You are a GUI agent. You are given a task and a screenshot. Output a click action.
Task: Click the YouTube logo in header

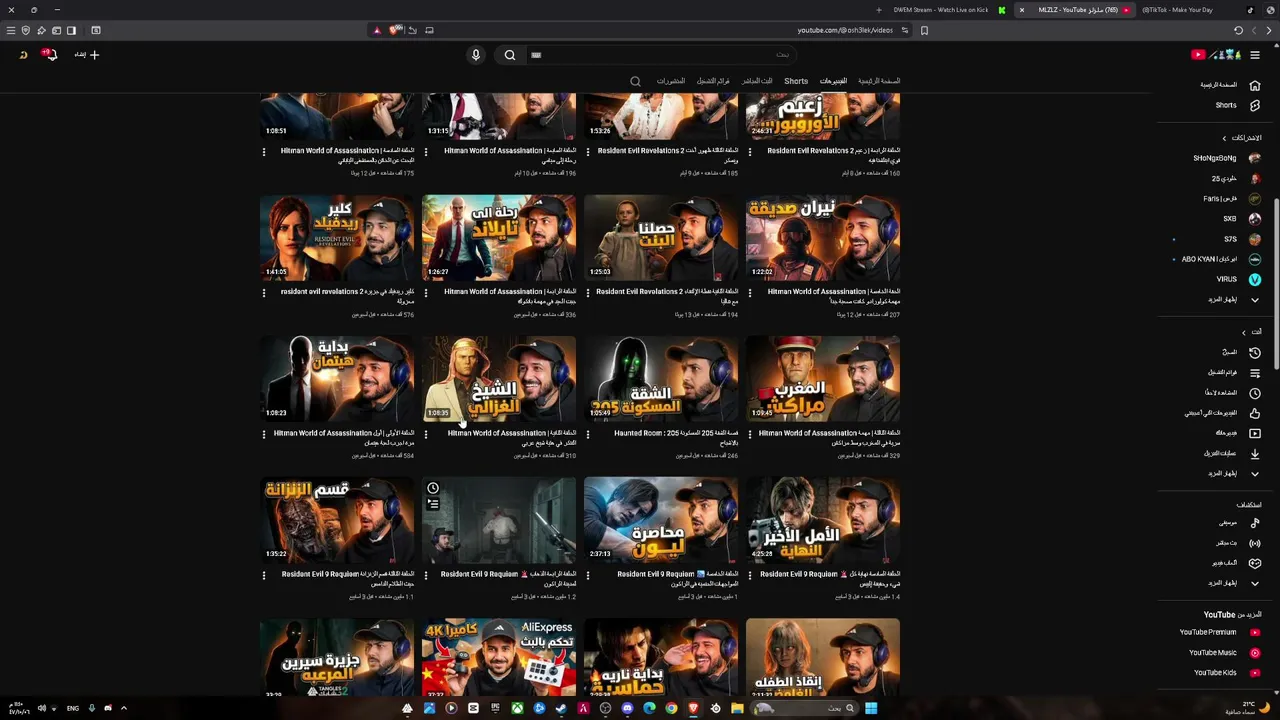tap(1218, 55)
